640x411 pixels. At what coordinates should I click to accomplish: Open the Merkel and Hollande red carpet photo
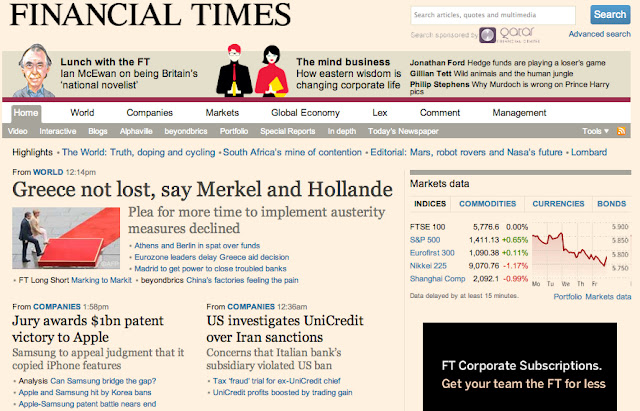click(66, 238)
